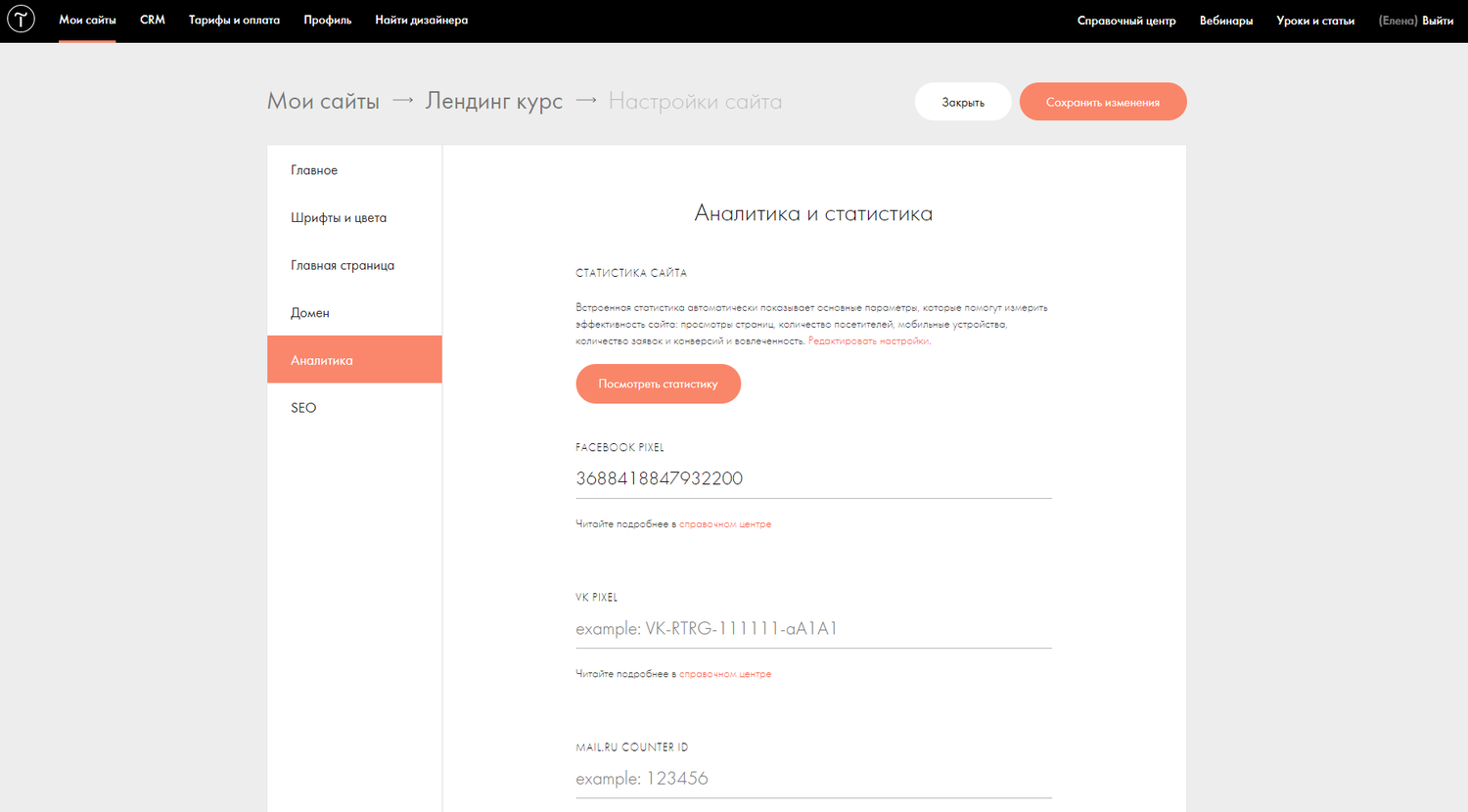Viewport: 1468px width, 812px height.
Task: Select Главное in settings sidebar
Action: 354,170
